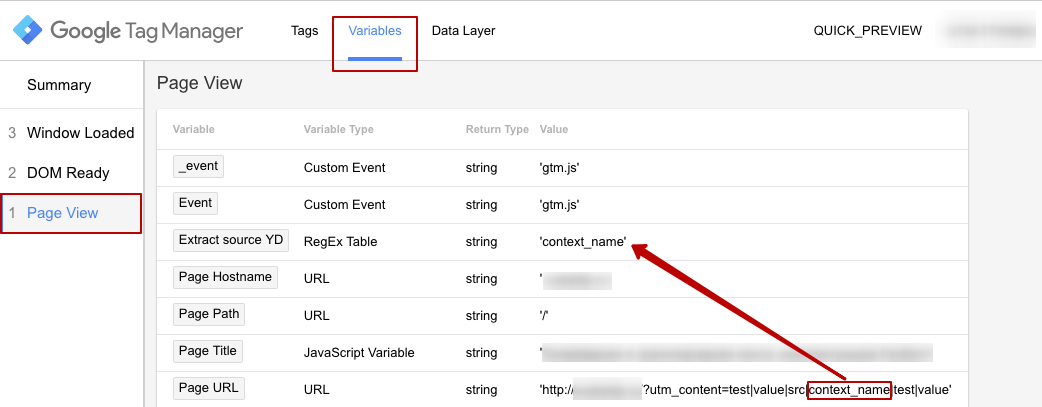Click the Page Path variable chip

[x=209, y=314]
